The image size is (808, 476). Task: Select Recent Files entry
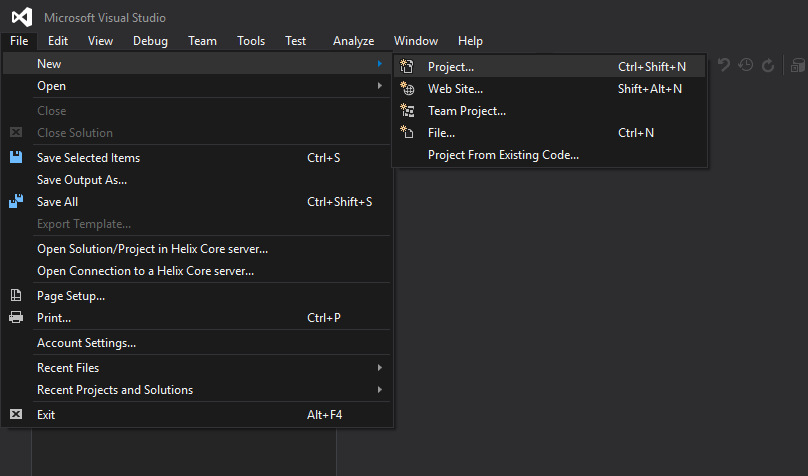click(197, 367)
